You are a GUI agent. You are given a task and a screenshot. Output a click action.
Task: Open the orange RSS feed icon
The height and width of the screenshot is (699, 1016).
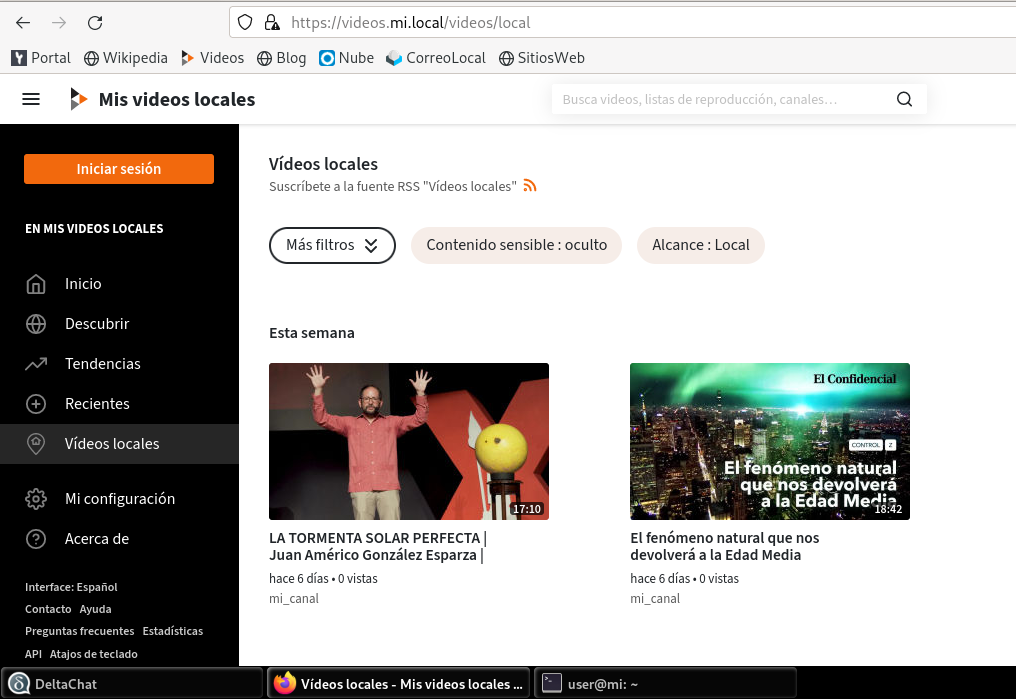(x=530, y=186)
